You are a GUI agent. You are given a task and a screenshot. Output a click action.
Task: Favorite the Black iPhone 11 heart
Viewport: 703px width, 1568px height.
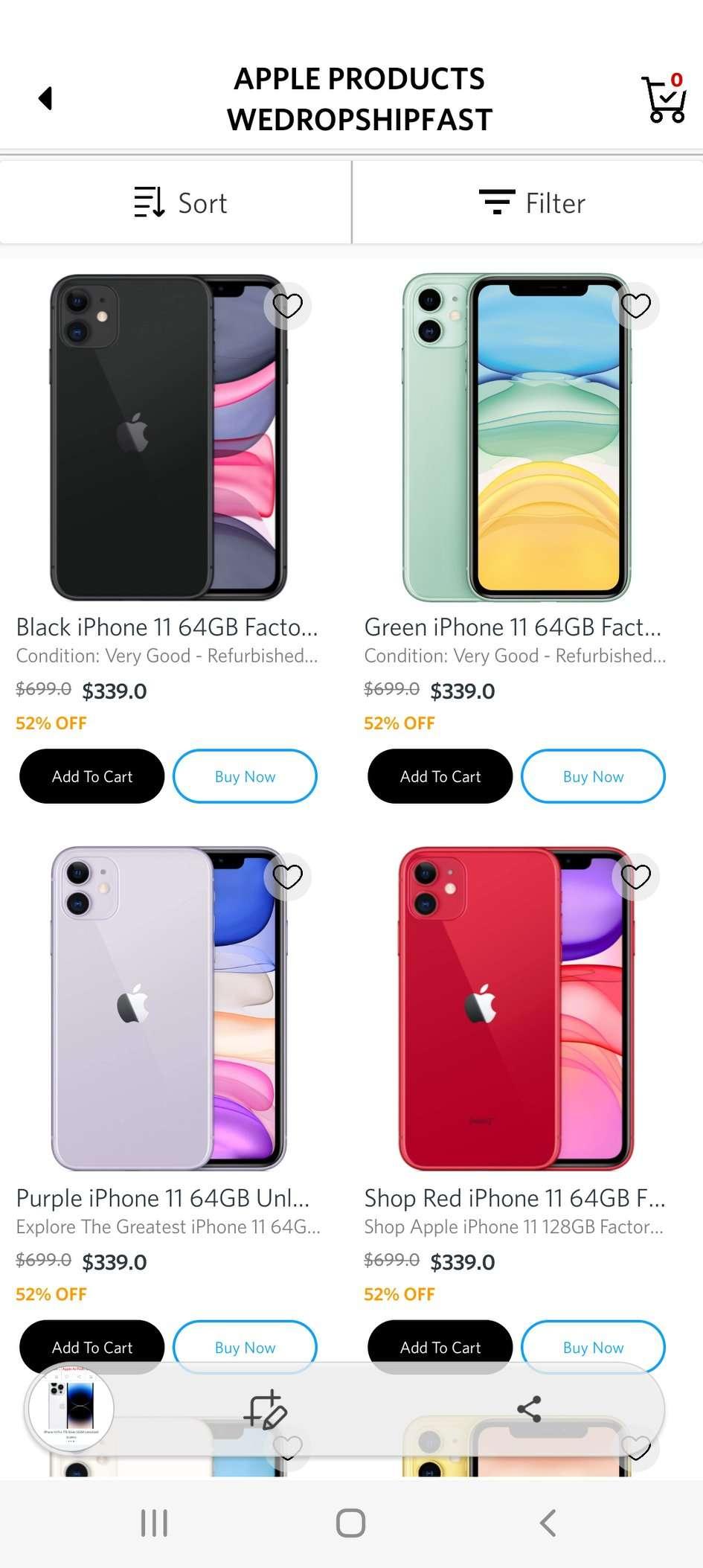tap(287, 305)
